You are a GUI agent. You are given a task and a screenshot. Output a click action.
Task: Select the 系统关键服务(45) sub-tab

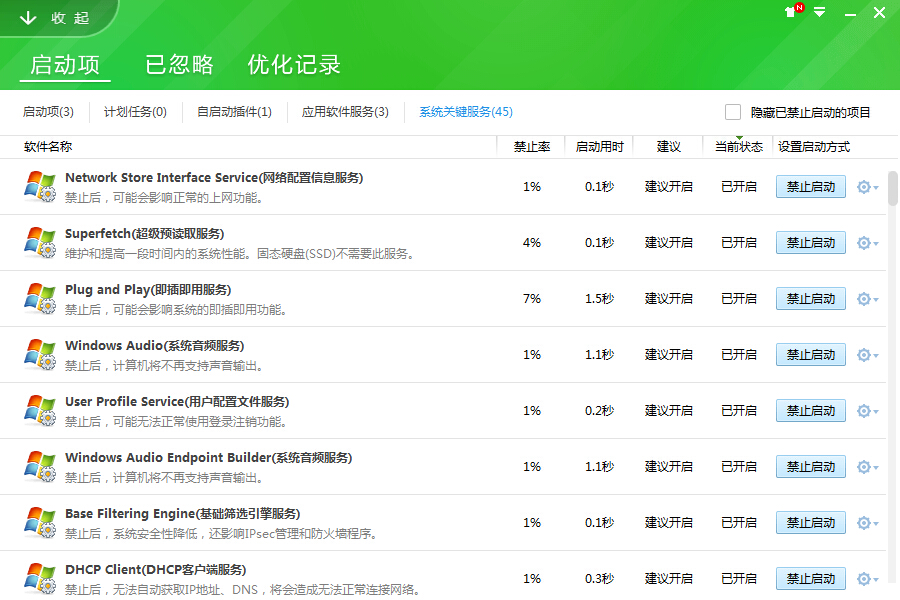click(465, 112)
